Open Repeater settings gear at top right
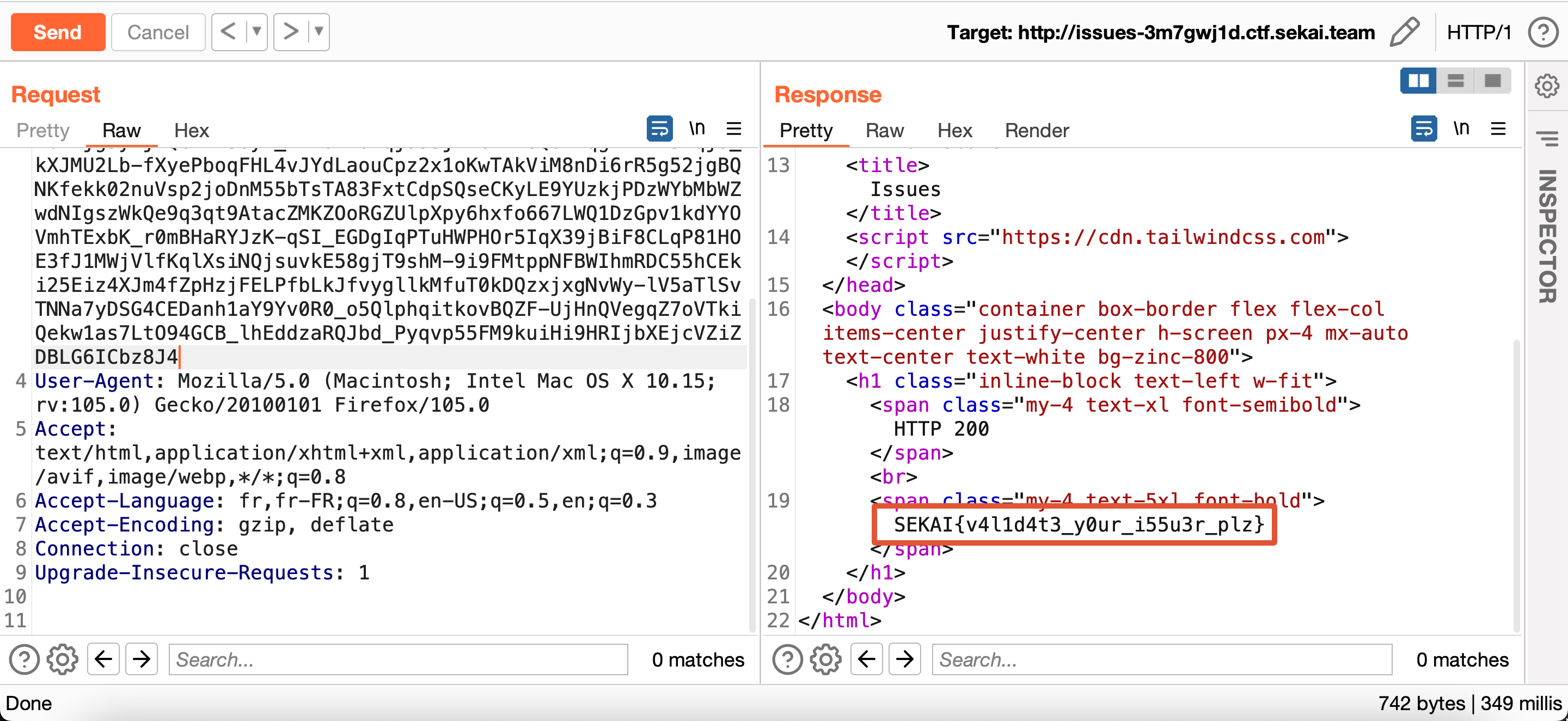The width and height of the screenshot is (1568, 721). coord(1547,86)
